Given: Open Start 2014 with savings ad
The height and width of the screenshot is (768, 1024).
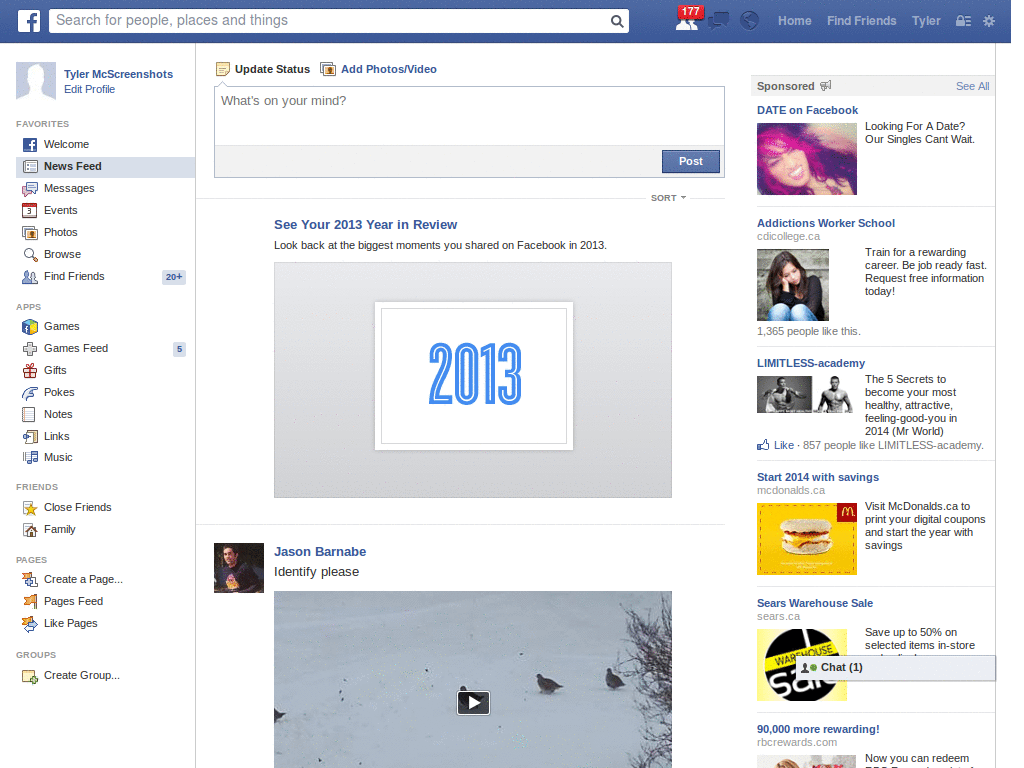Looking at the screenshot, I should pos(818,477).
